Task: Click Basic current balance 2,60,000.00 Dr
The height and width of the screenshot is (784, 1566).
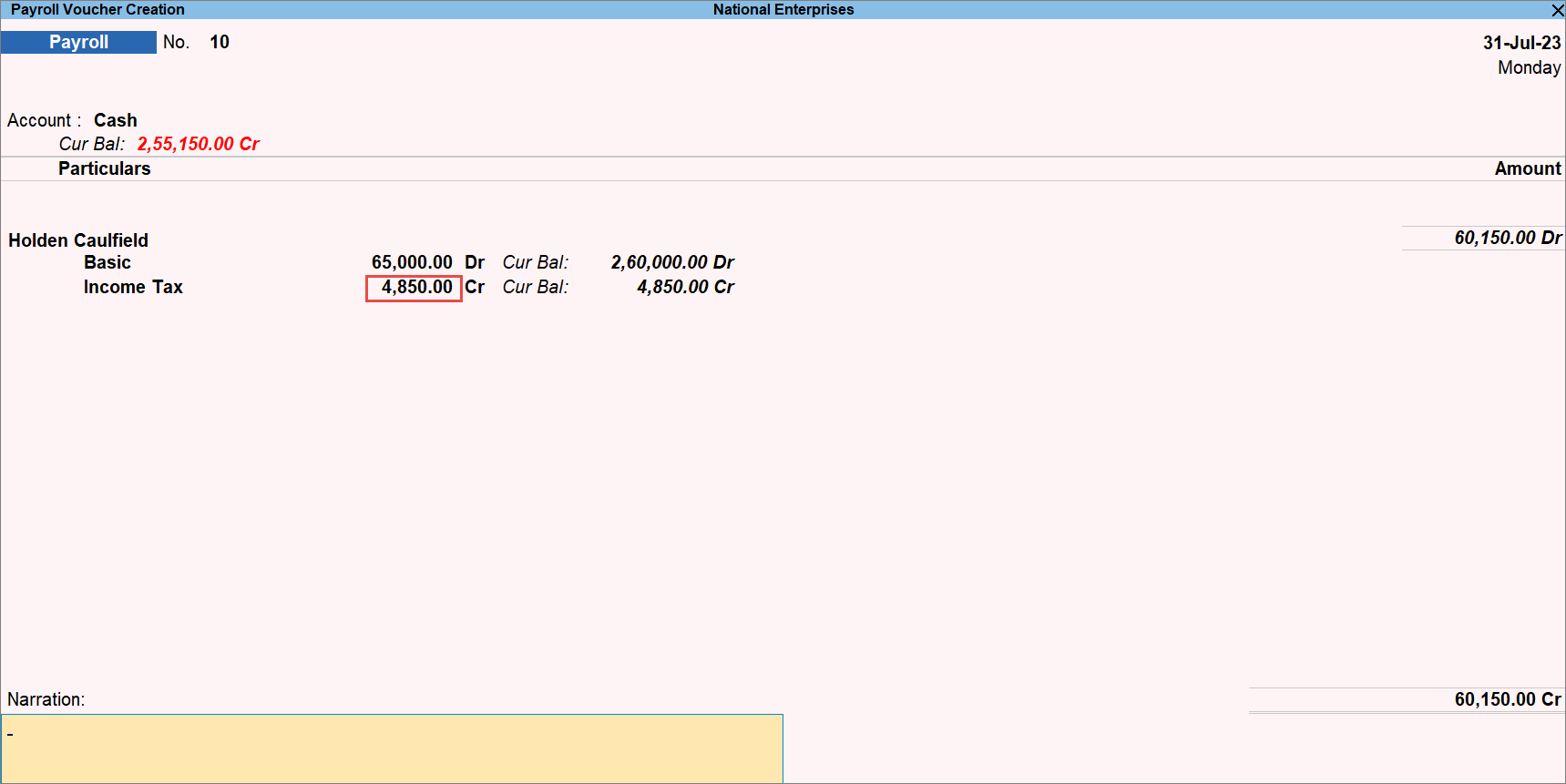Action: (x=672, y=262)
